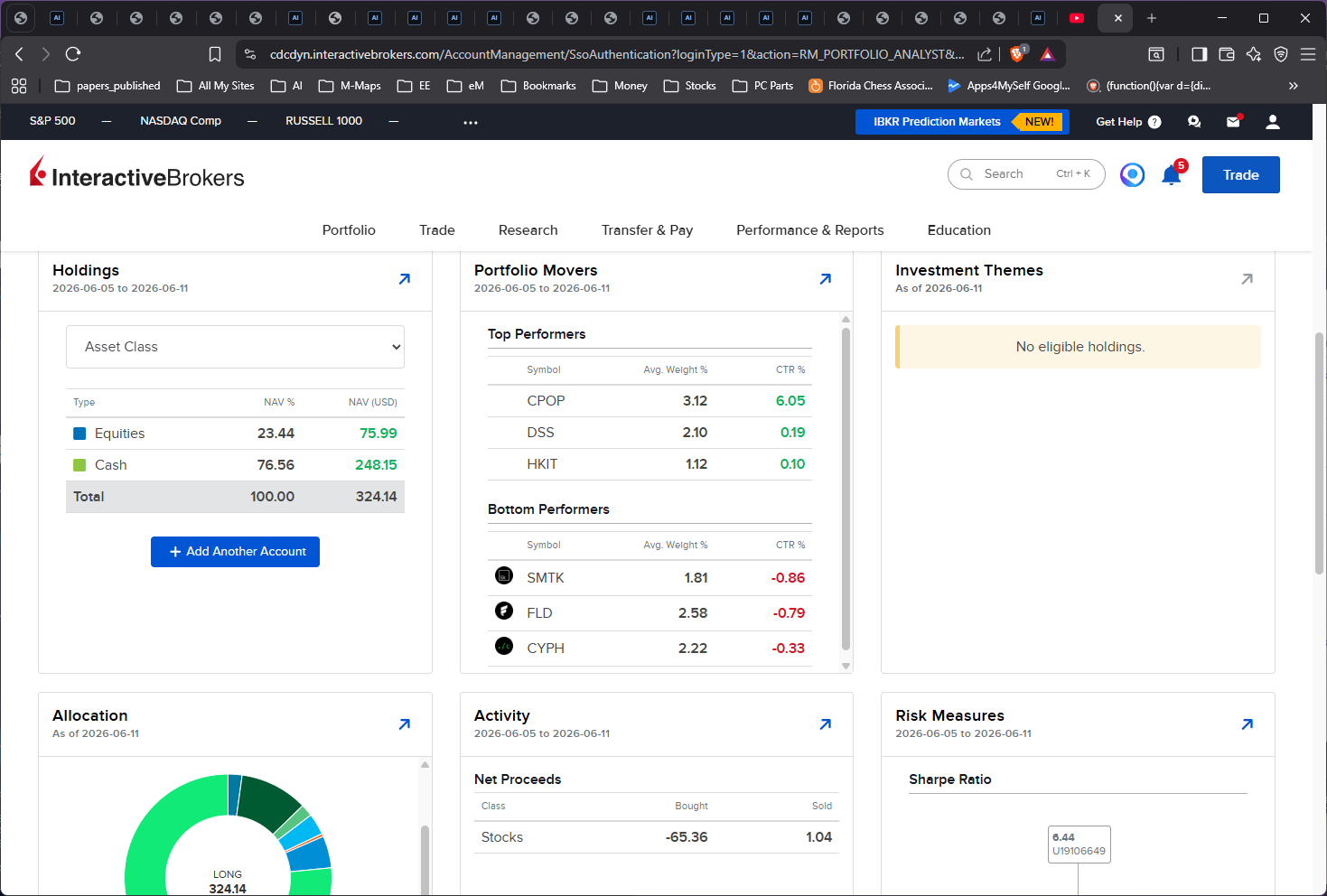This screenshot has width=1327, height=896.
Task: Expand the ticker bar more options dots
Action: pyautogui.click(x=471, y=122)
